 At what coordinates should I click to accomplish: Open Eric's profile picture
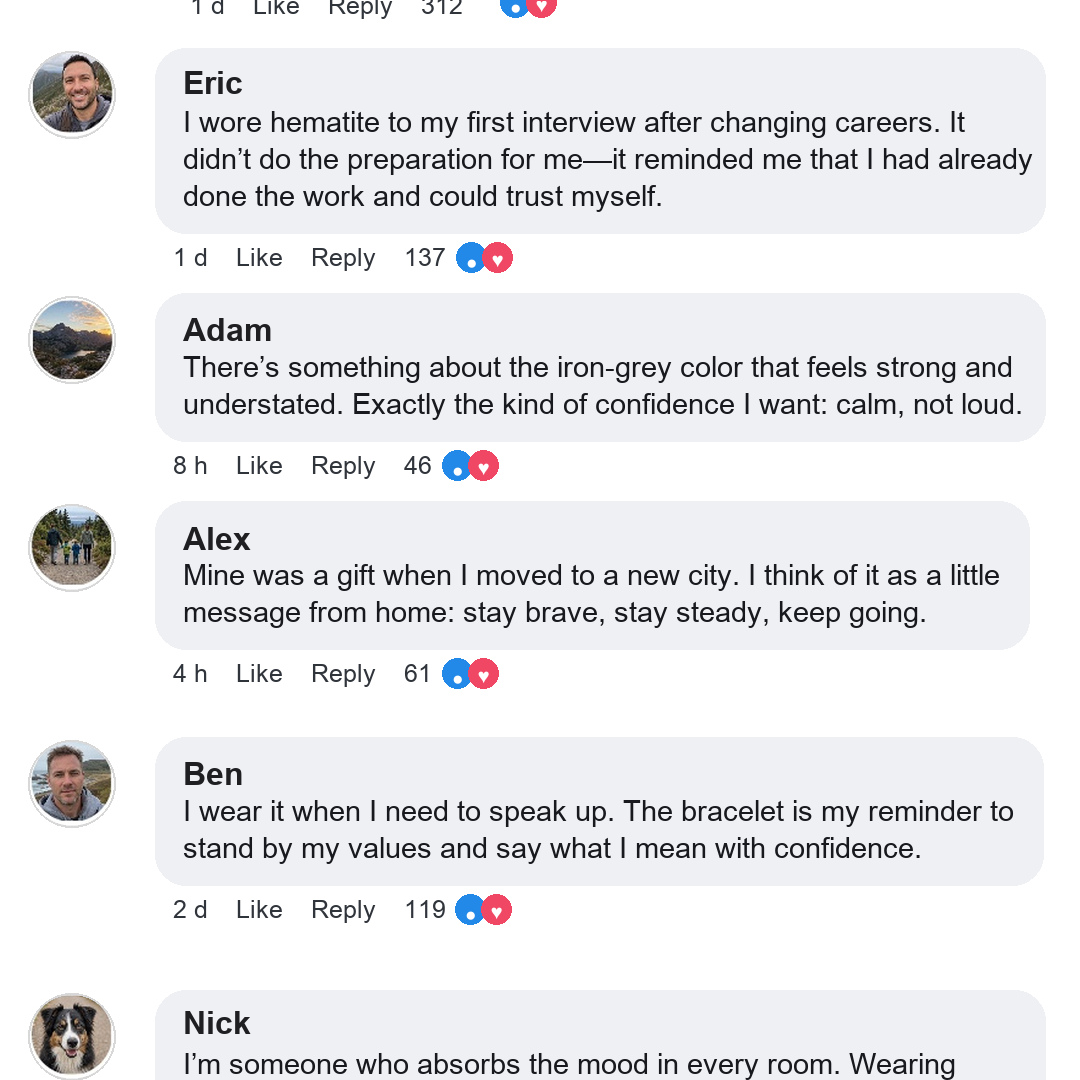(72, 94)
